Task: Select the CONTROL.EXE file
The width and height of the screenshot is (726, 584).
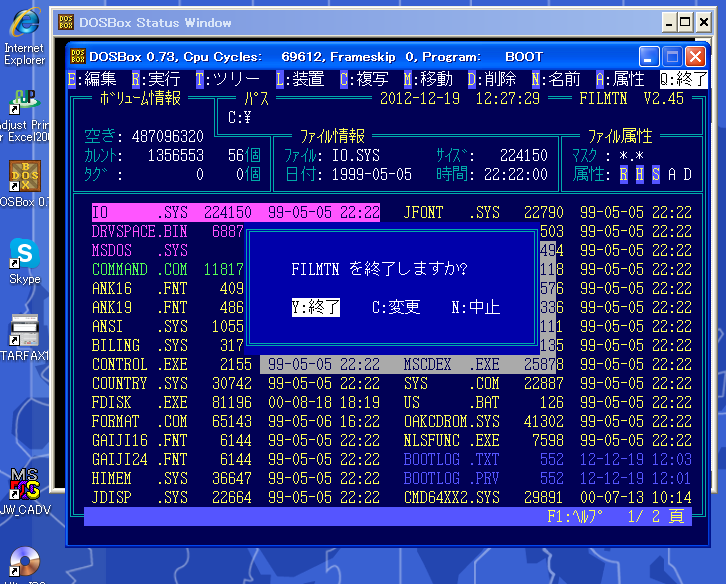Action: [x=236, y=364]
